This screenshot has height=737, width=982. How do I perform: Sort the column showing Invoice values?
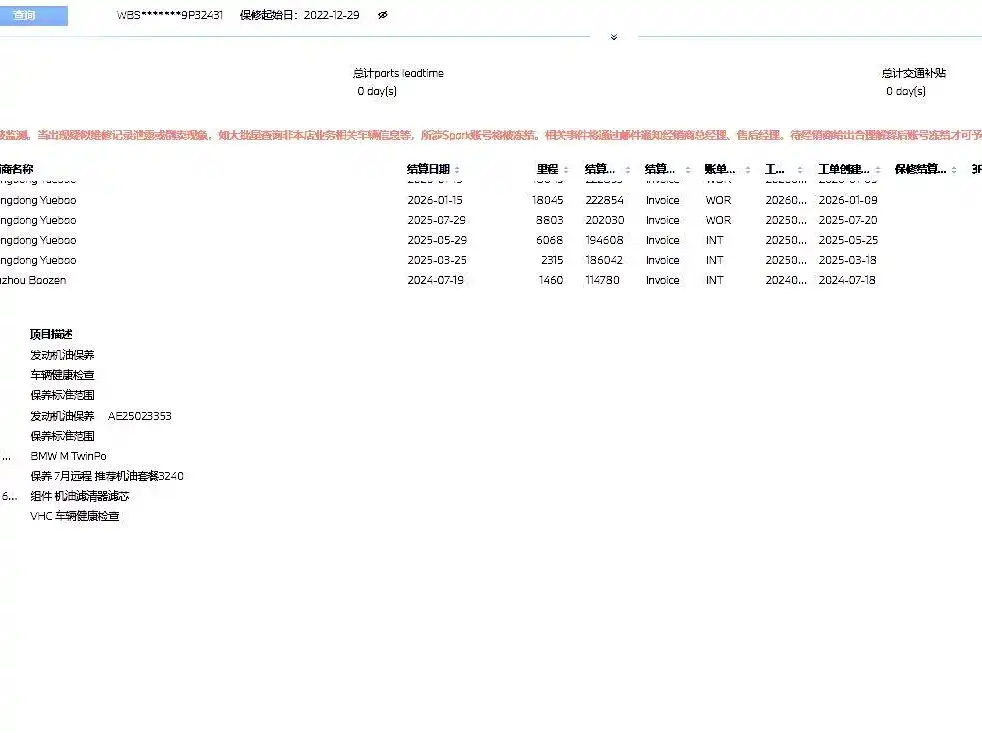pos(686,170)
